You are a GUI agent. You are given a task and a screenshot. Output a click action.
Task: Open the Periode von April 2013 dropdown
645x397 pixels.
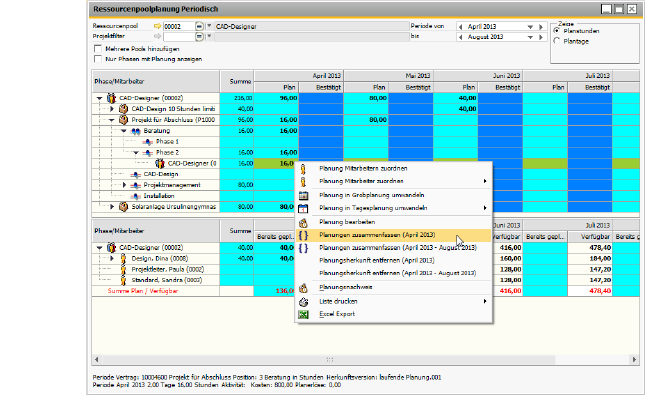(x=530, y=27)
